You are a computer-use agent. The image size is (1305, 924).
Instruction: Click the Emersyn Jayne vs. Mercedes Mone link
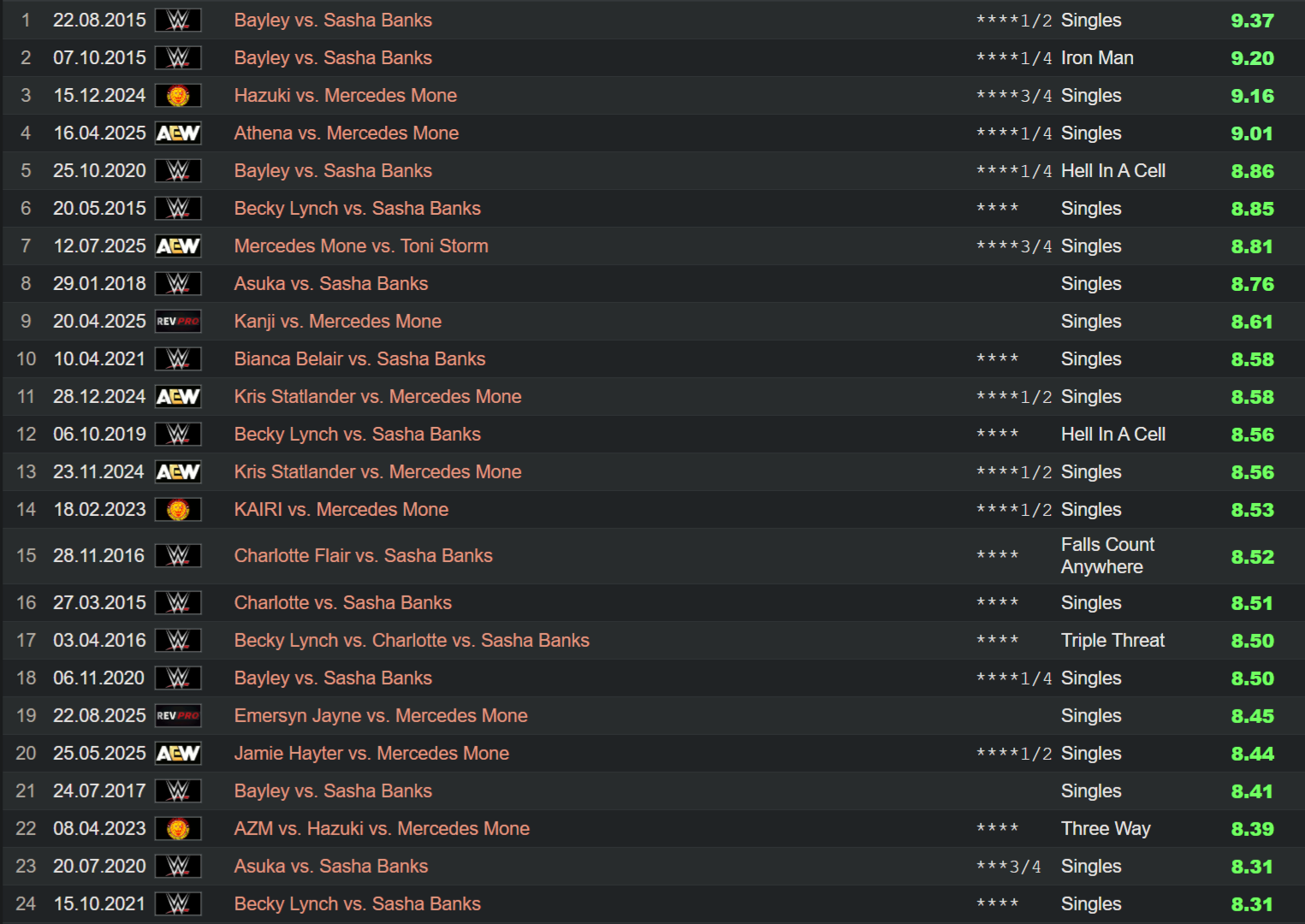(x=381, y=716)
